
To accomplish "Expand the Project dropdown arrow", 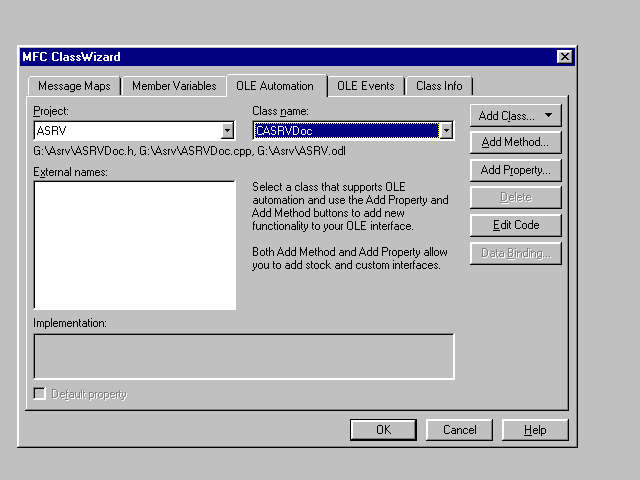I will pyautogui.click(x=227, y=130).
